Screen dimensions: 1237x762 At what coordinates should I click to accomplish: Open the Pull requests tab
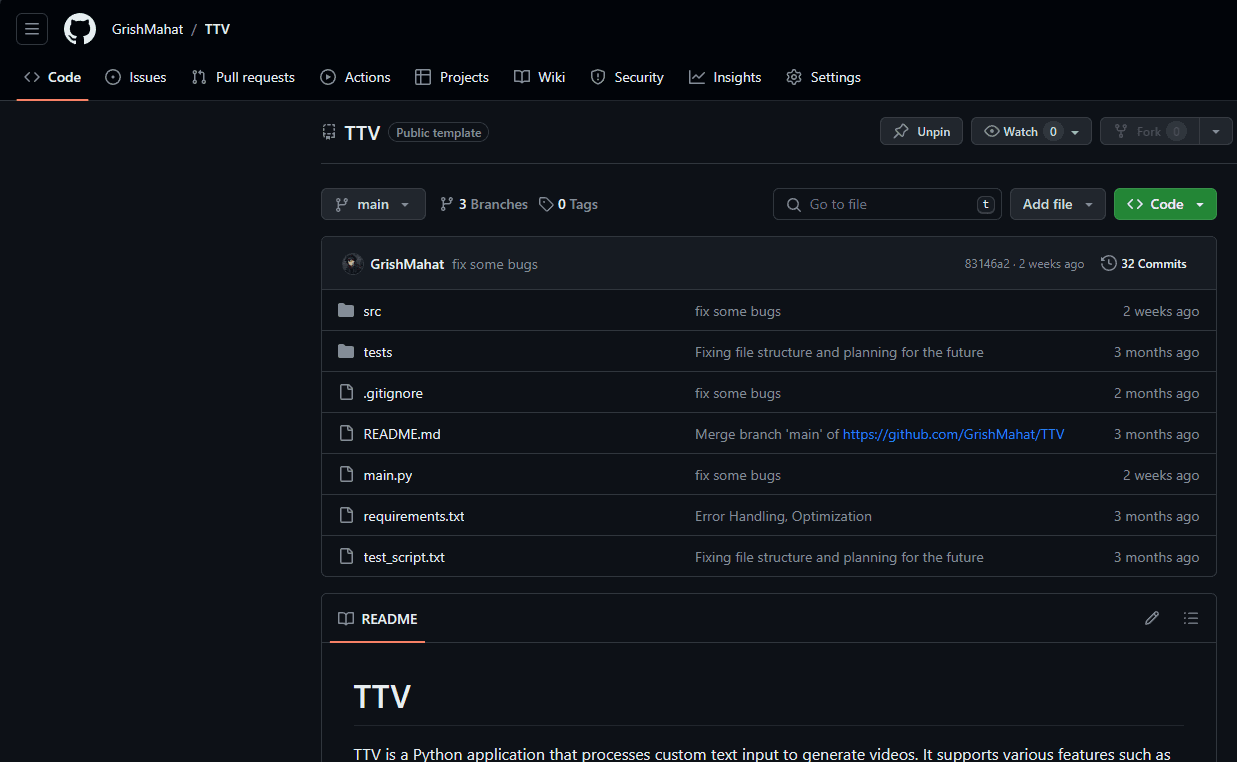[x=243, y=77]
